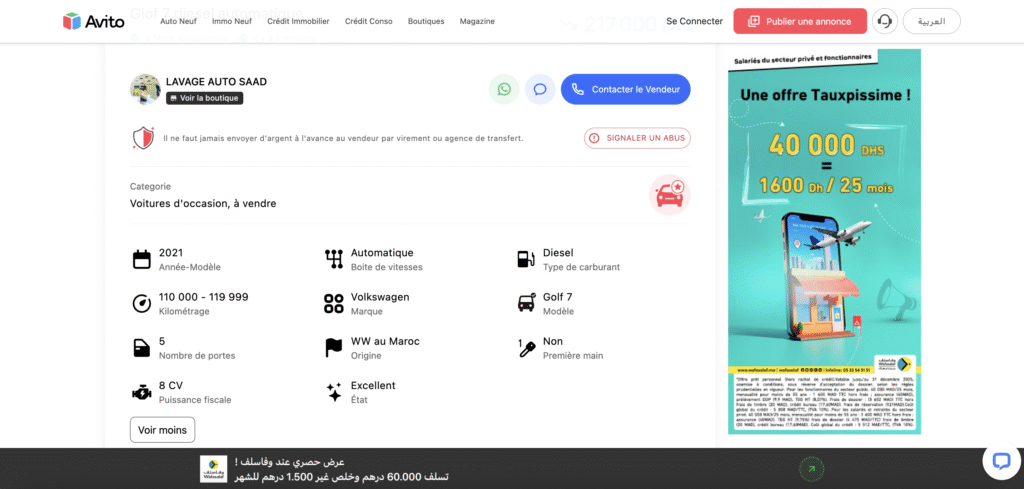Click the key icon beside Première main
Image resolution: width=1024 pixels, height=489 pixels.
(526, 348)
